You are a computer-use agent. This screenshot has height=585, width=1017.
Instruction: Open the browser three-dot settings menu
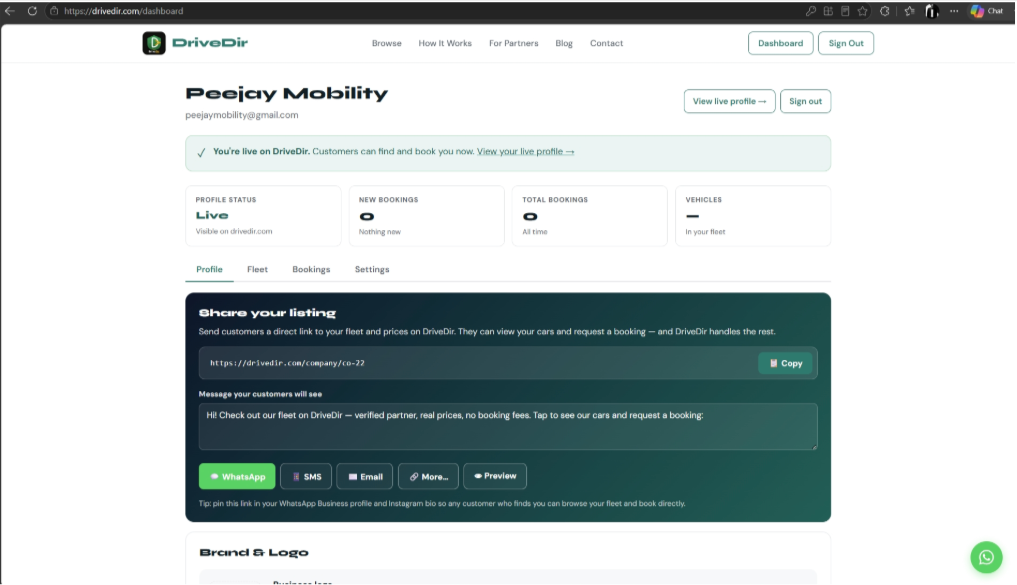[954, 11]
